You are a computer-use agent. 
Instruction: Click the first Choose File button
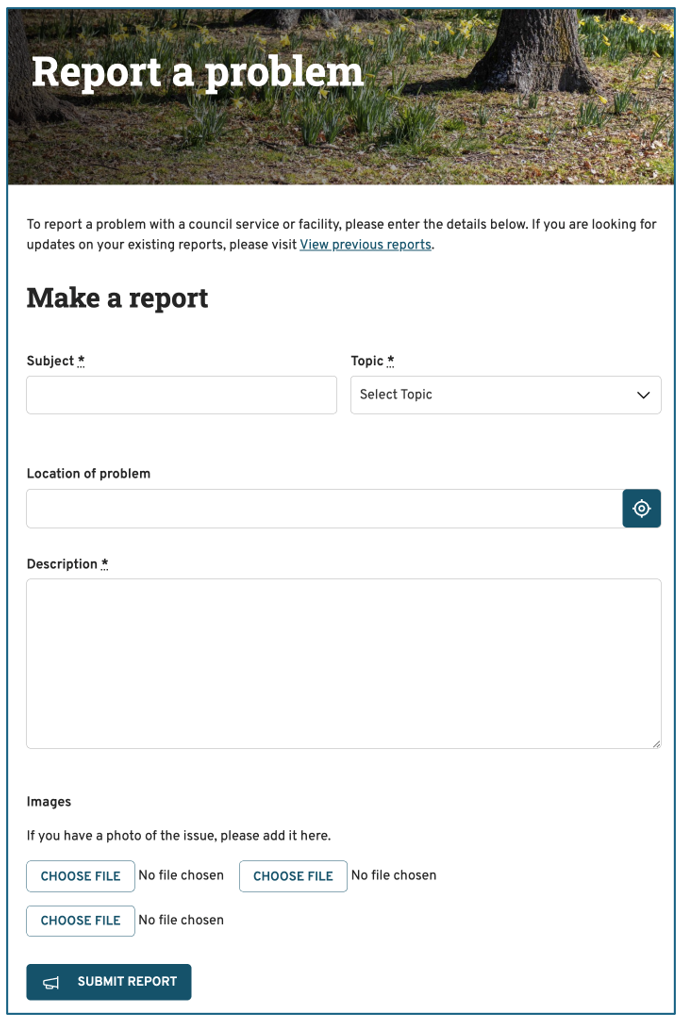[80, 876]
